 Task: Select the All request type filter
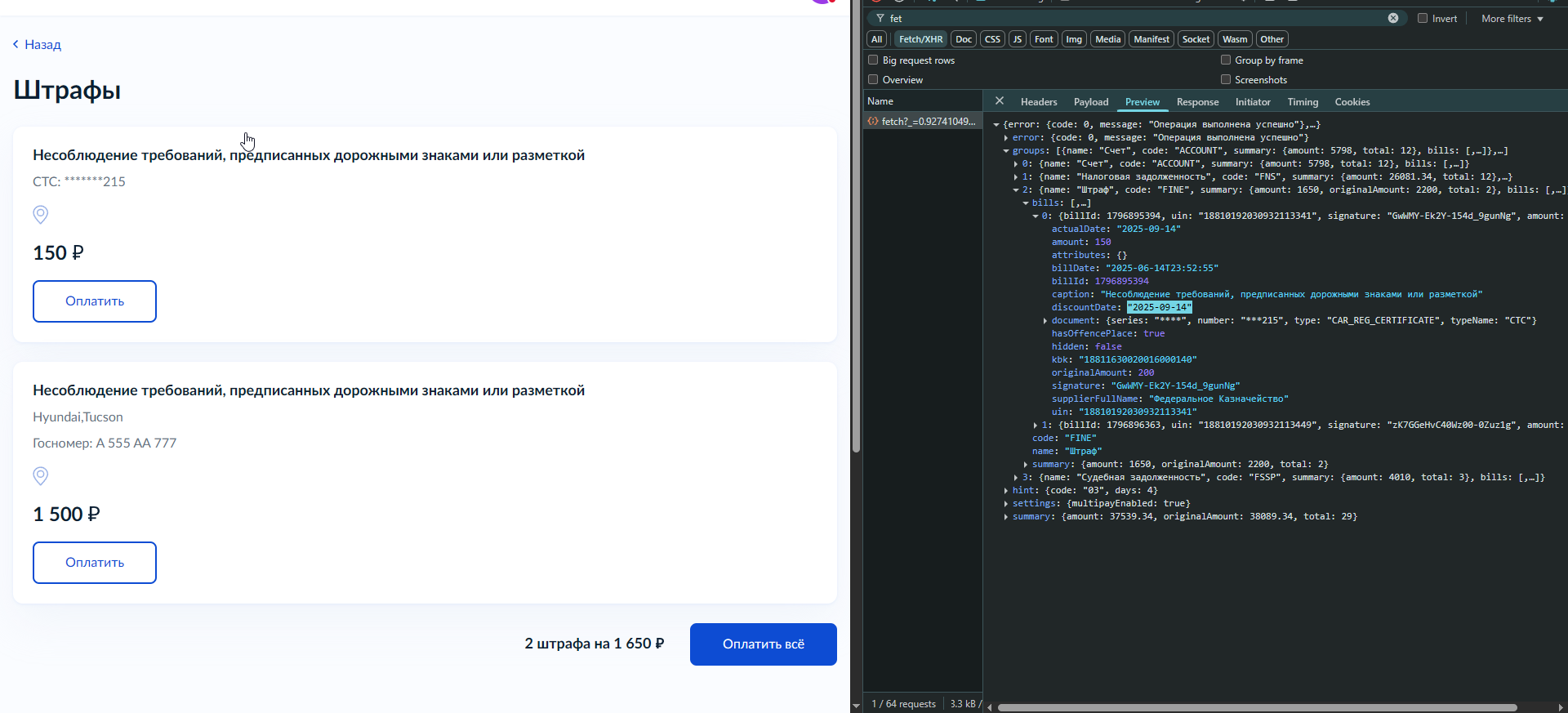click(x=877, y=39)
